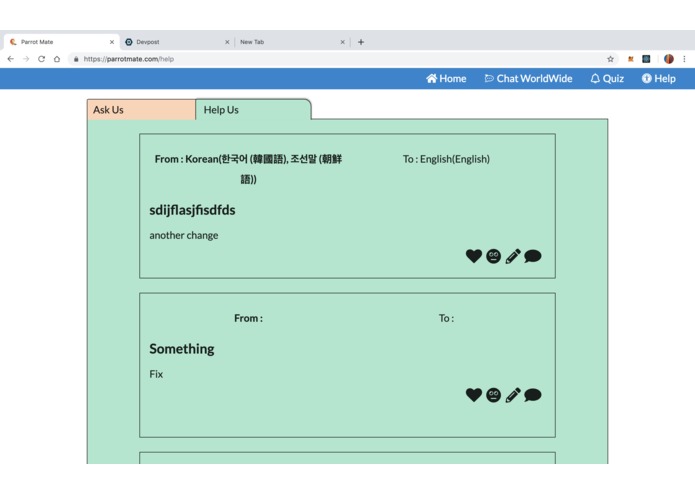Like the Something post with heart icon
The image size is (695, 494).
pos(473,395)
